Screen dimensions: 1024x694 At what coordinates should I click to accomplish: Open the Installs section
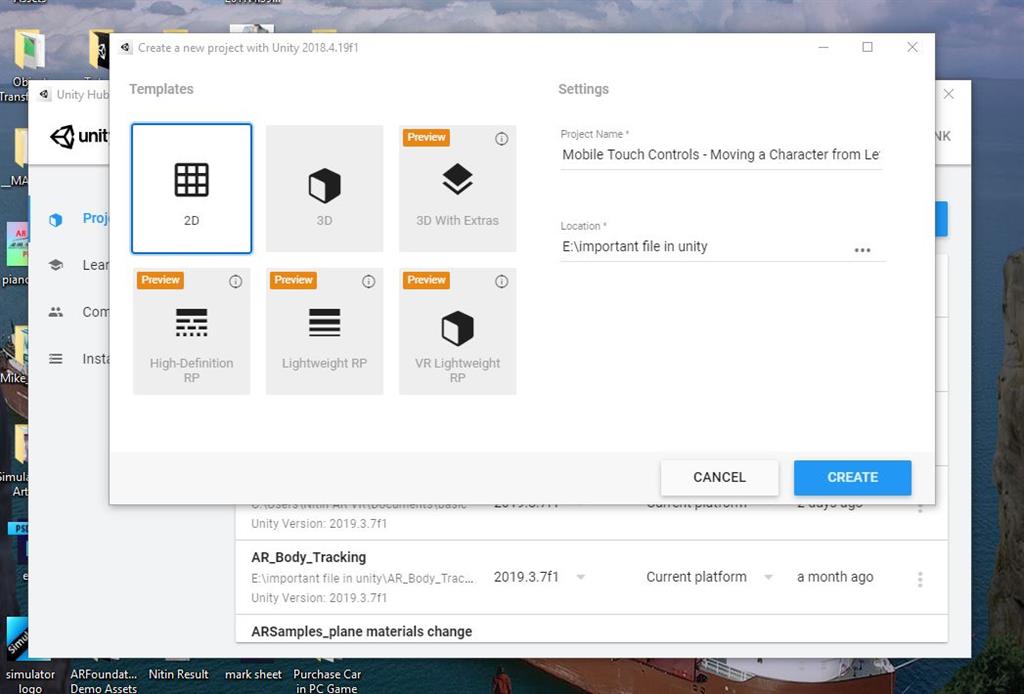tap(57, 358)
